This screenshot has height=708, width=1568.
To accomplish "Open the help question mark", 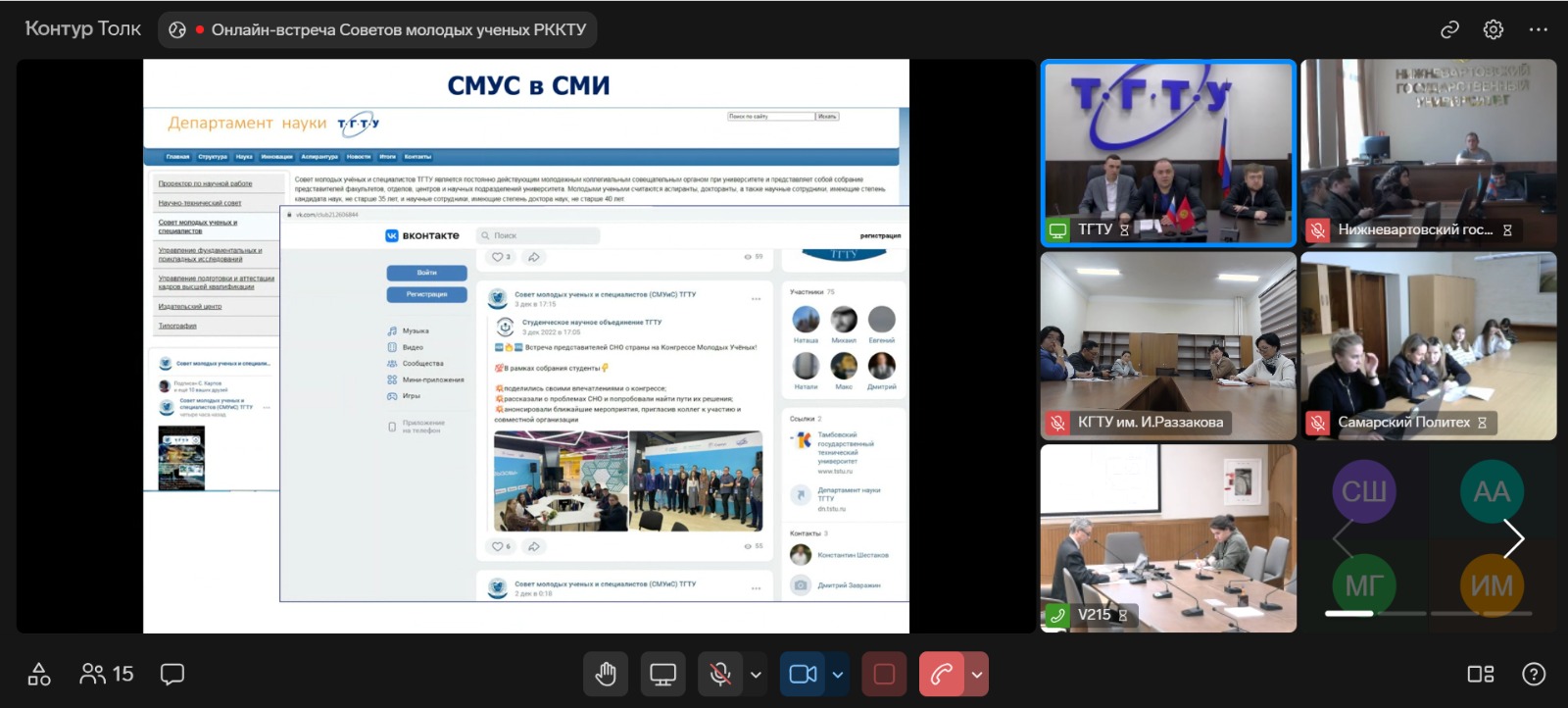I will (1533, 675).
